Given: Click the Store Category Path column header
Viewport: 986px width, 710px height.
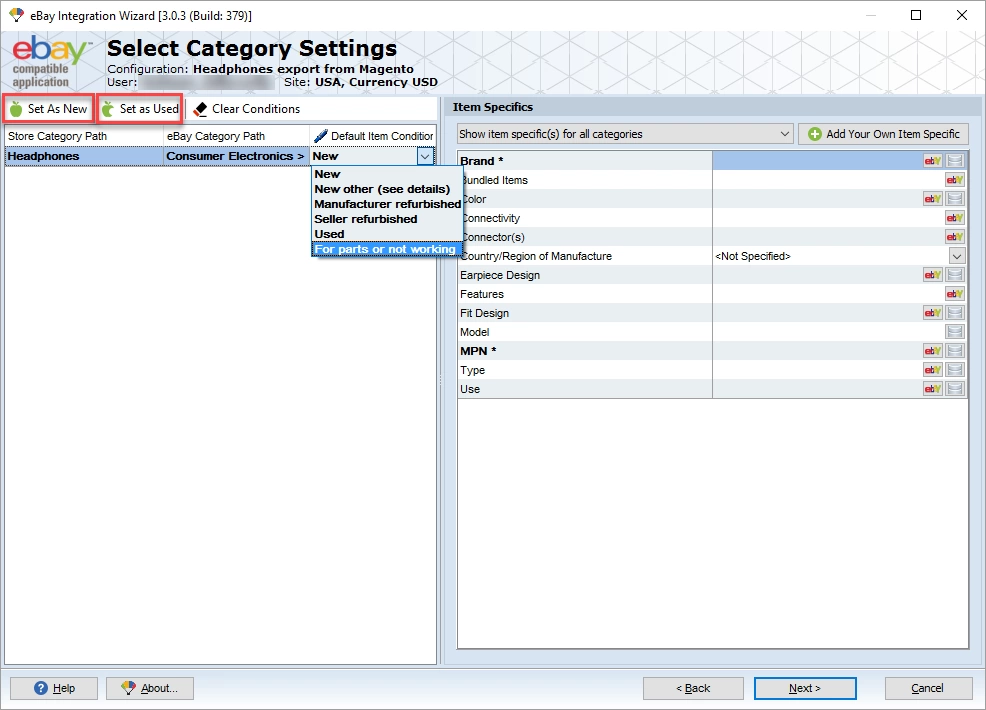Looking at the screenshot, I should coord(84,136).
